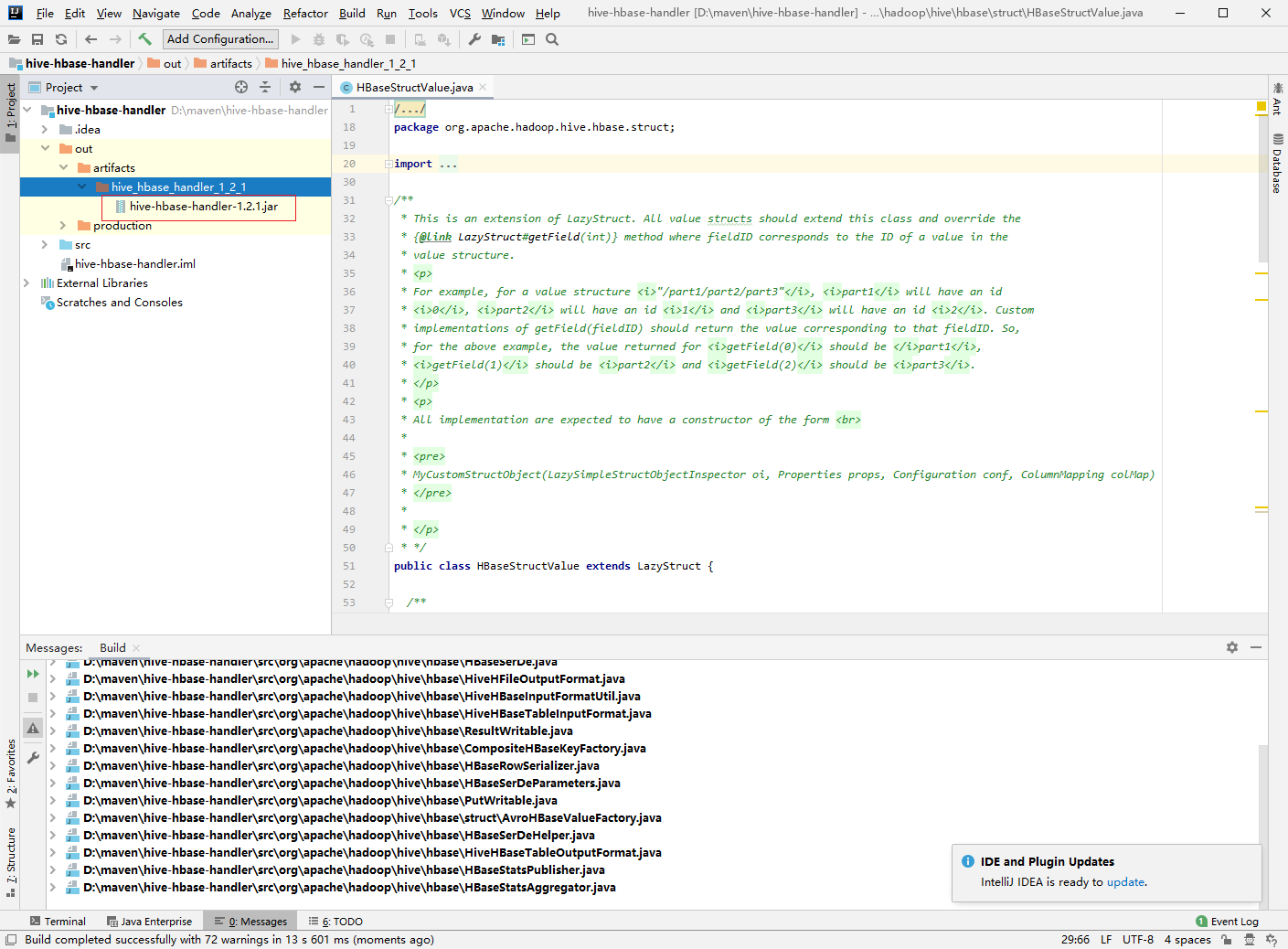Expand the .idea folder
The width and height of the screenshot is (1288, 949).
[x=45, y=129]
